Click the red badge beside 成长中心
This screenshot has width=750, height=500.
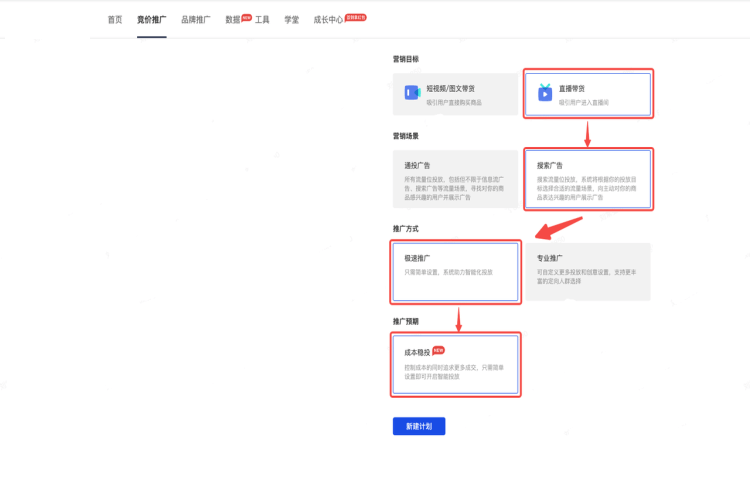356,17
